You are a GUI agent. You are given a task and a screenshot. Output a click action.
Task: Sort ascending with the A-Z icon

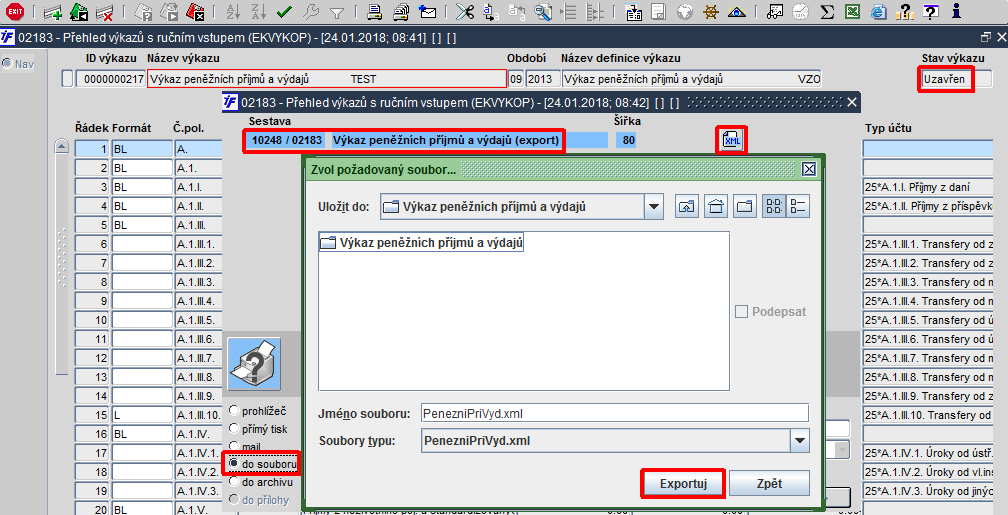[233, 12]
